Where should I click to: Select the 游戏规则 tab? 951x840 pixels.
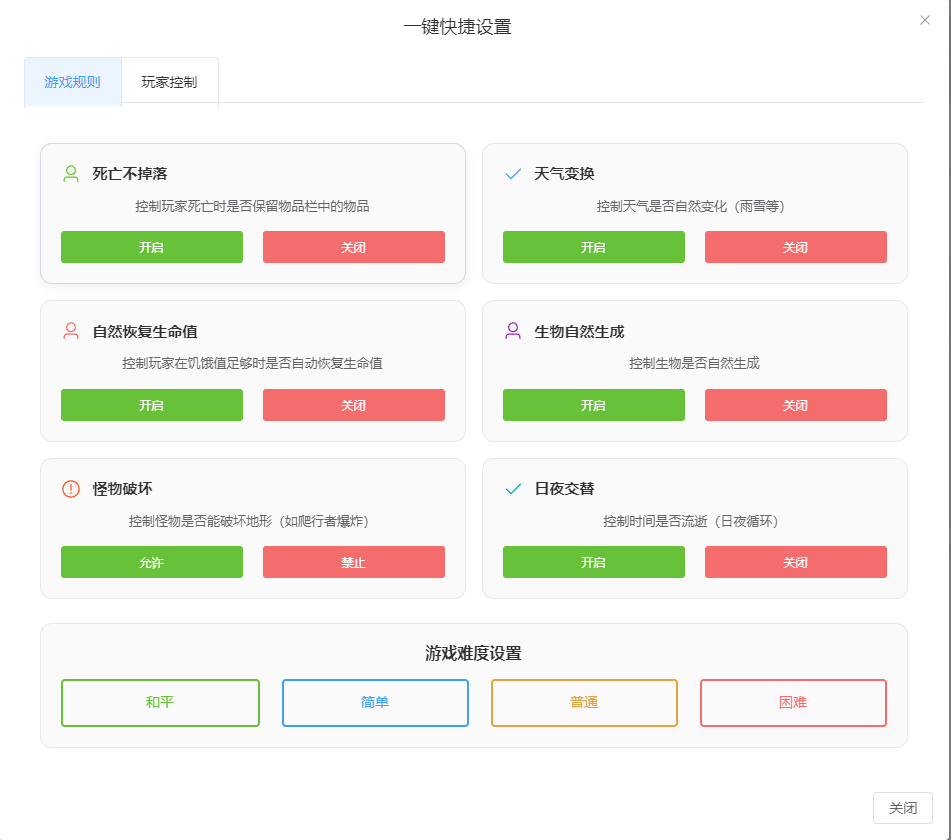72,82
